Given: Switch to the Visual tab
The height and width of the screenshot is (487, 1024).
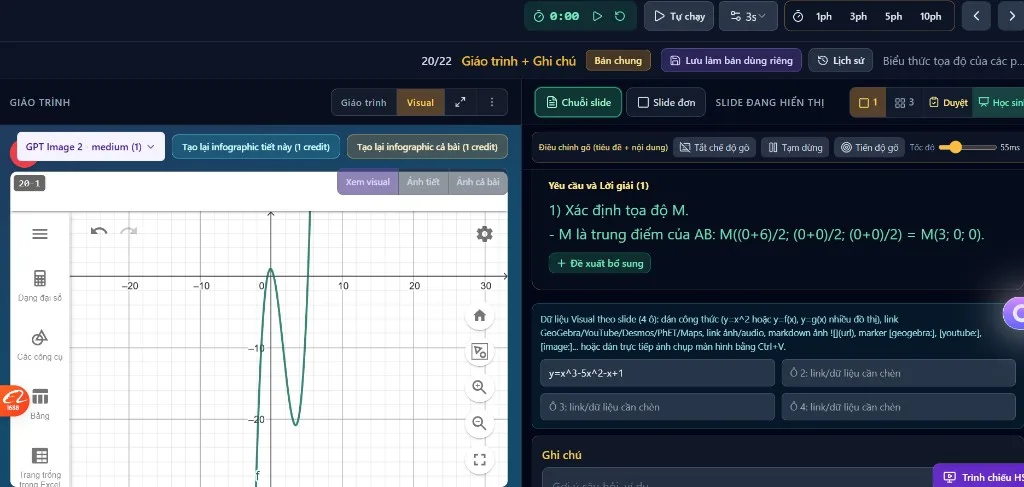Looking at the screenshot, I should pyautogui.click(x=421, y=102).
